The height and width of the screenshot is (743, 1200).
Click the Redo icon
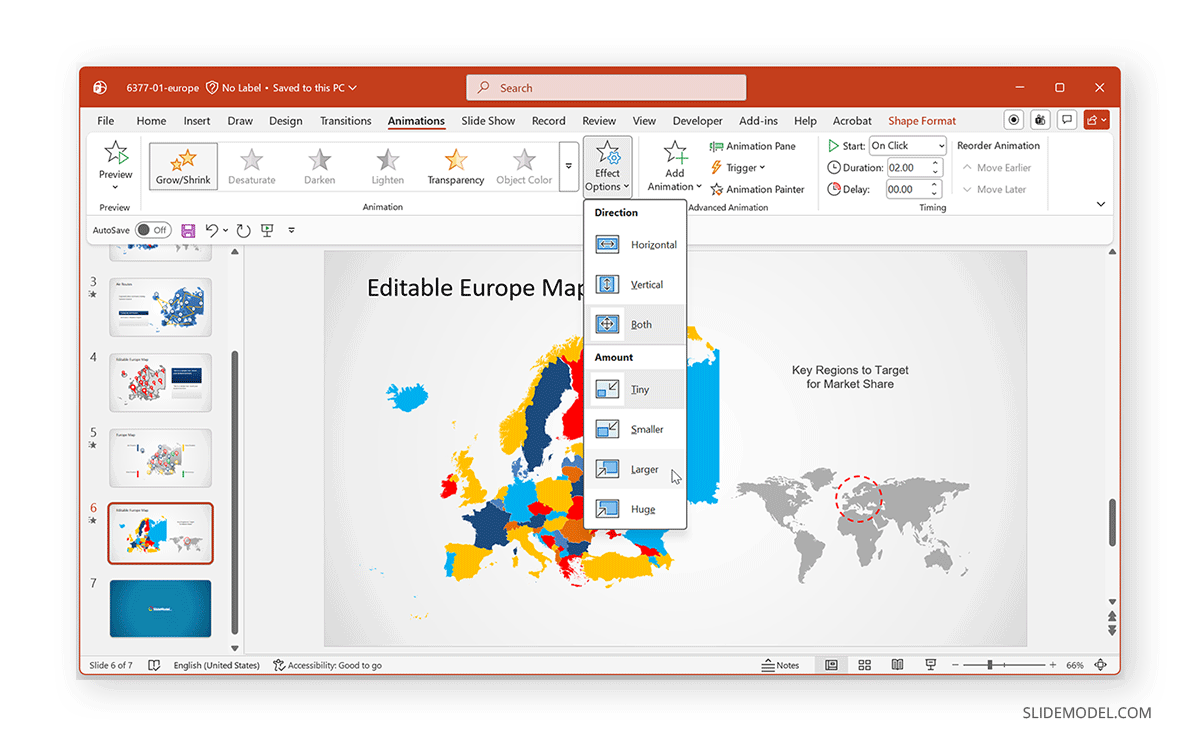point(243,230)
